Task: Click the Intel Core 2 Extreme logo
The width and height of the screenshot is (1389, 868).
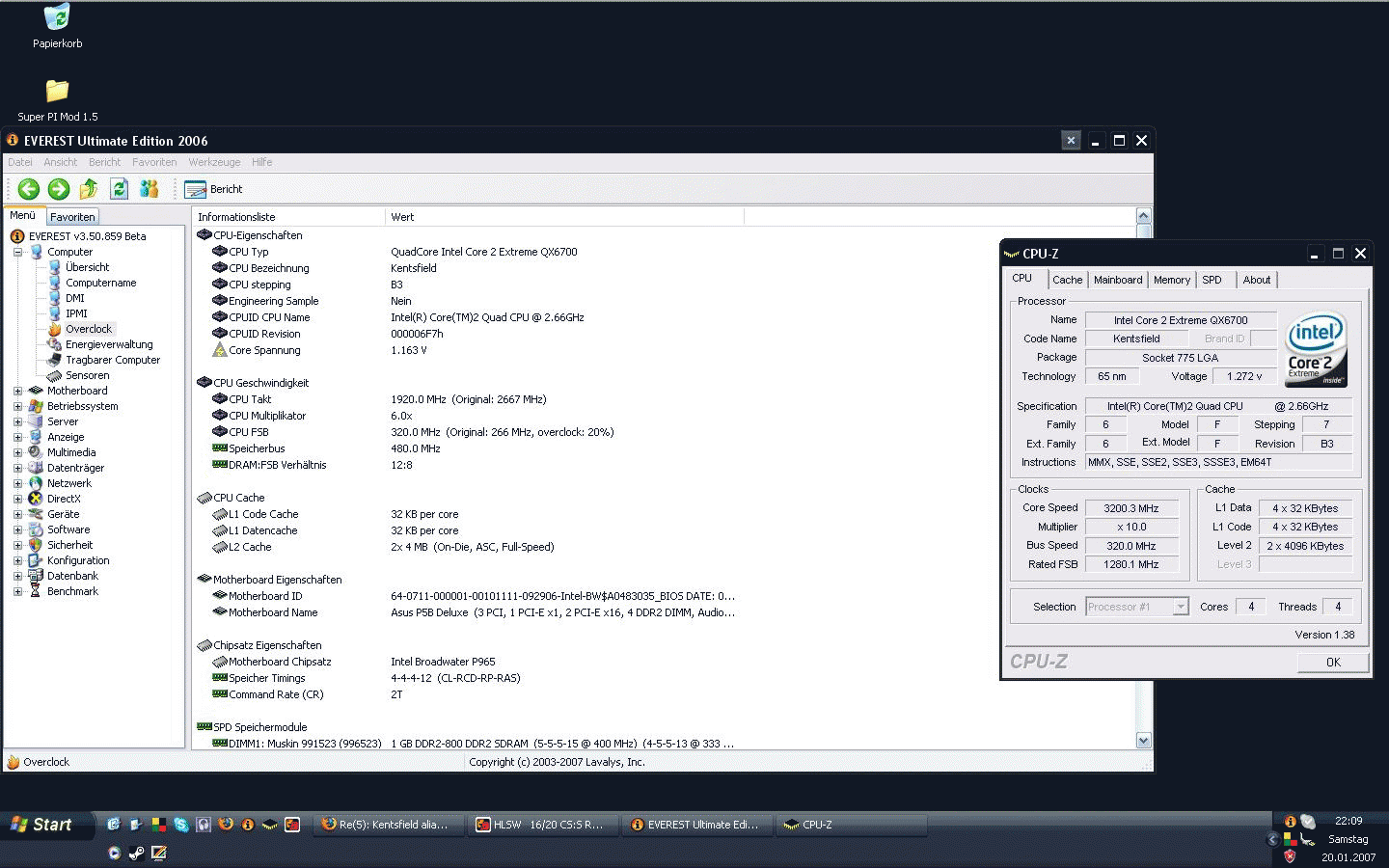Action: tap(1317, 348)
